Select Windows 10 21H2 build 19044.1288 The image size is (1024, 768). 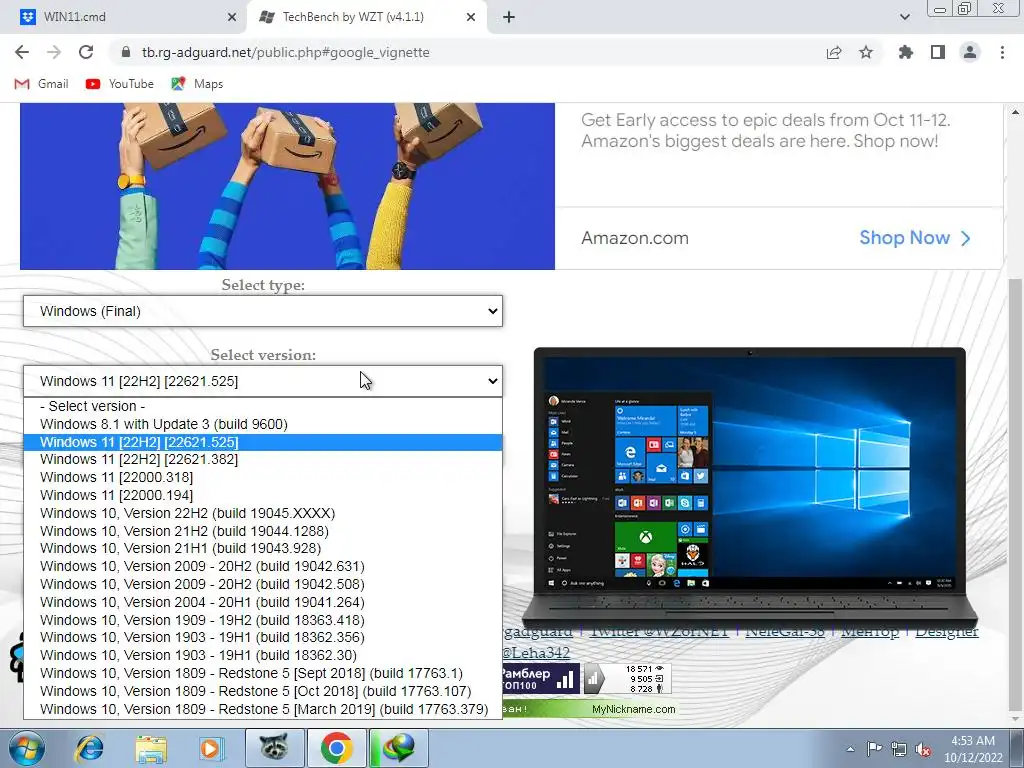(263, 531)
